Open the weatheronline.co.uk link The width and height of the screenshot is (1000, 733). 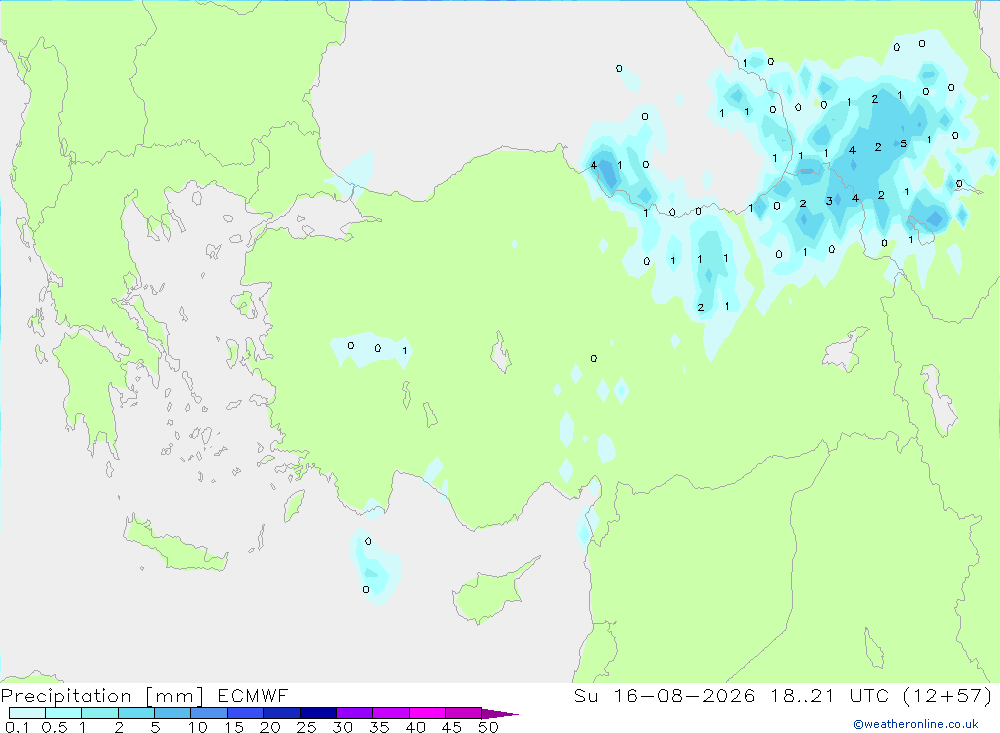tap(916, 724)
